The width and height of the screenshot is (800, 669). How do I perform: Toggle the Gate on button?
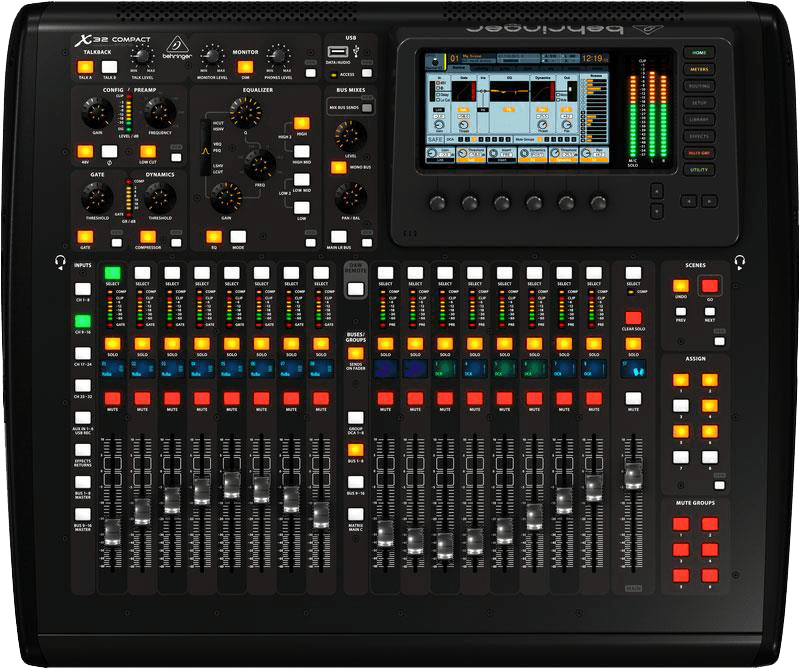coord(85,237)
